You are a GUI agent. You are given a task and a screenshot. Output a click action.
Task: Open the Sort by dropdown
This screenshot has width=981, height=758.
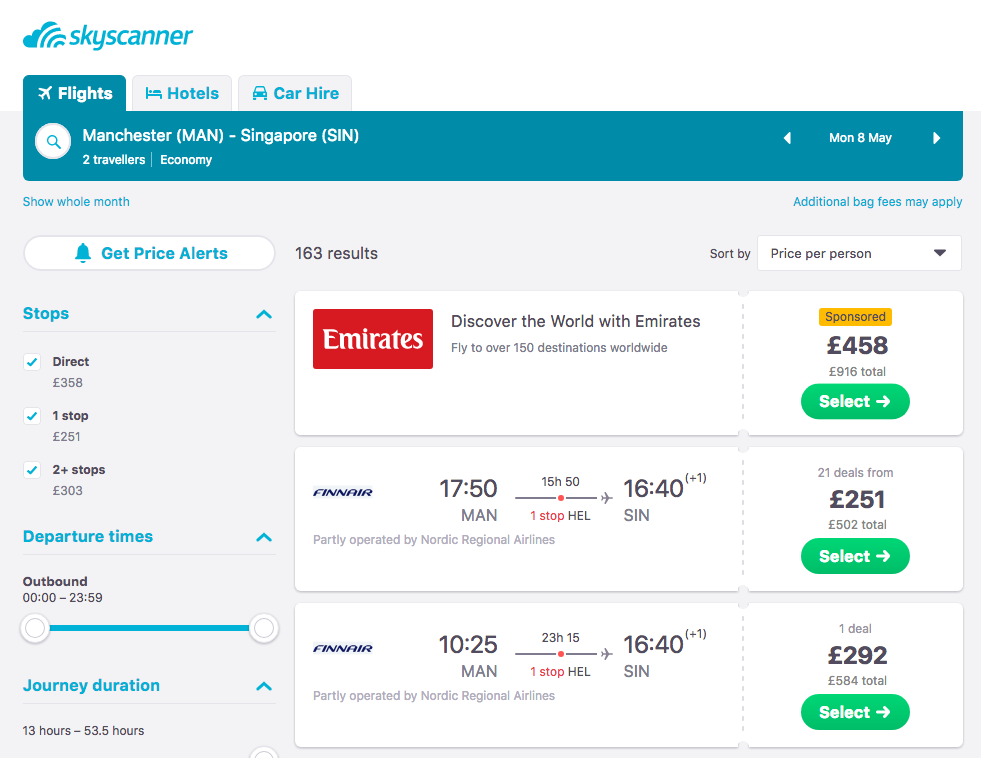[x=859, y=253]
